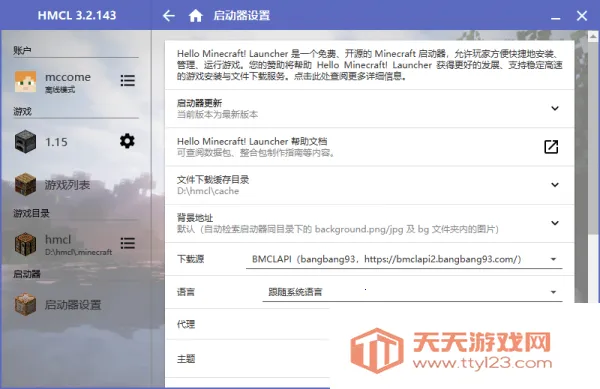Click the vertical scrollbar track
Screen dimensions: 600x389
(x=593, y=268)
